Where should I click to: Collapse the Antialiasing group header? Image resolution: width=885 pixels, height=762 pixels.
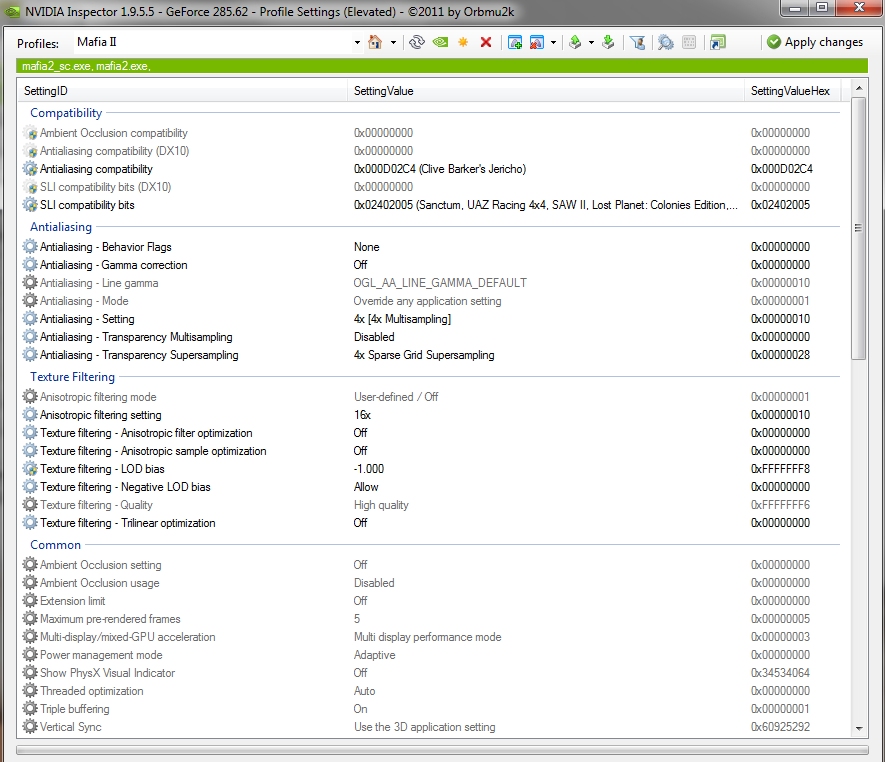61,227
